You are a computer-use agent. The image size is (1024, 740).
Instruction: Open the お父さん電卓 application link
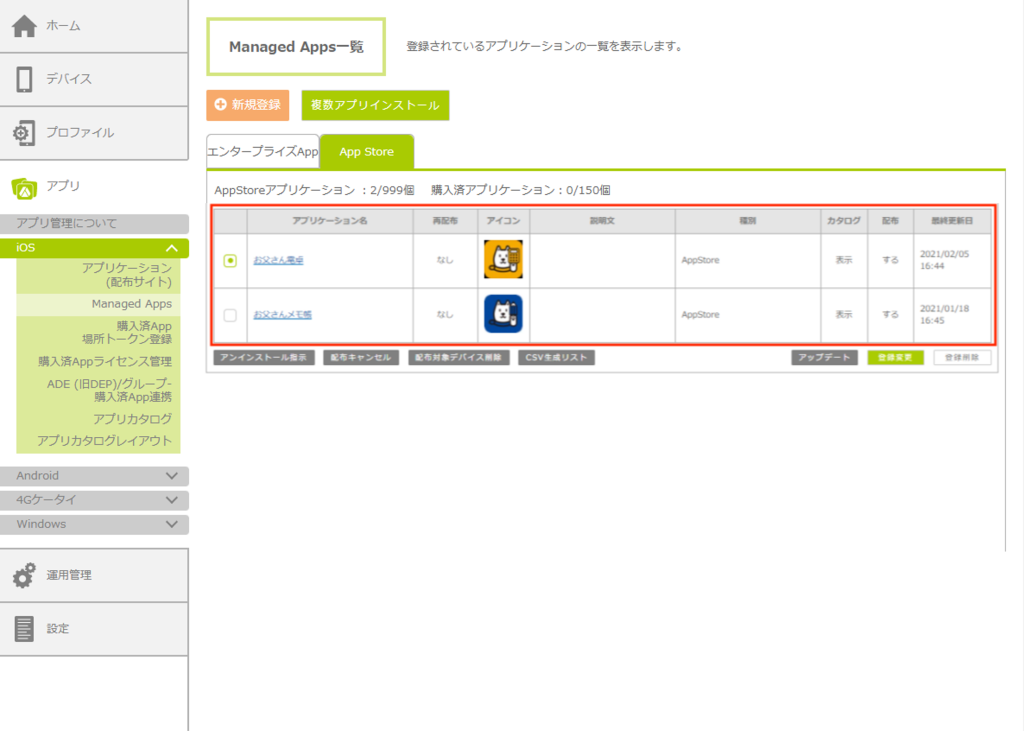tap(278, 260)
